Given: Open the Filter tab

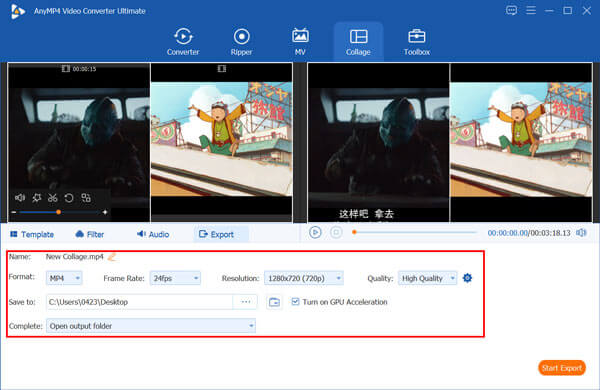Looking at the screenshot, I should (90, 234).
